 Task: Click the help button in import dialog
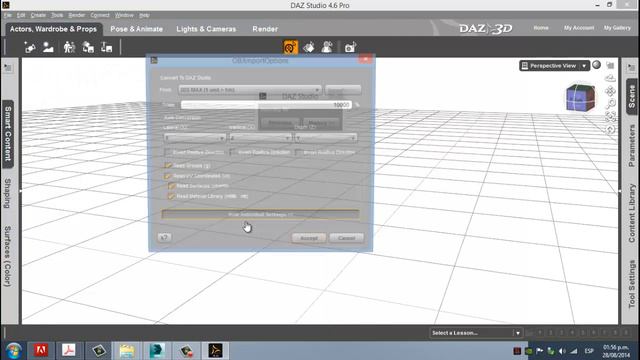coord(164,238)
